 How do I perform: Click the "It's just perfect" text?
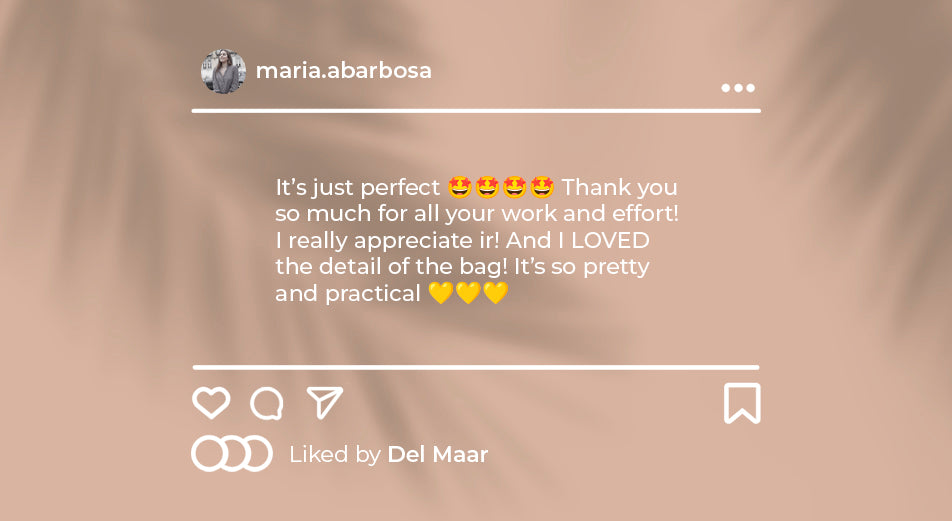[358, 188]
